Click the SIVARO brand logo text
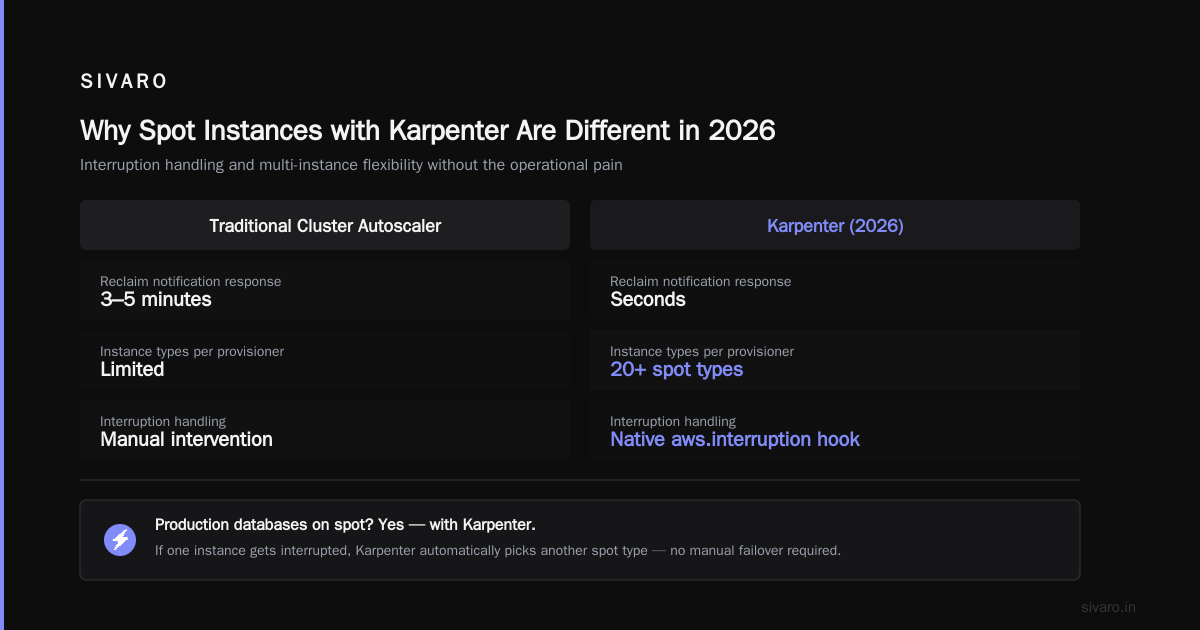This screenshot has height=630, width=1200. (124, 82)
